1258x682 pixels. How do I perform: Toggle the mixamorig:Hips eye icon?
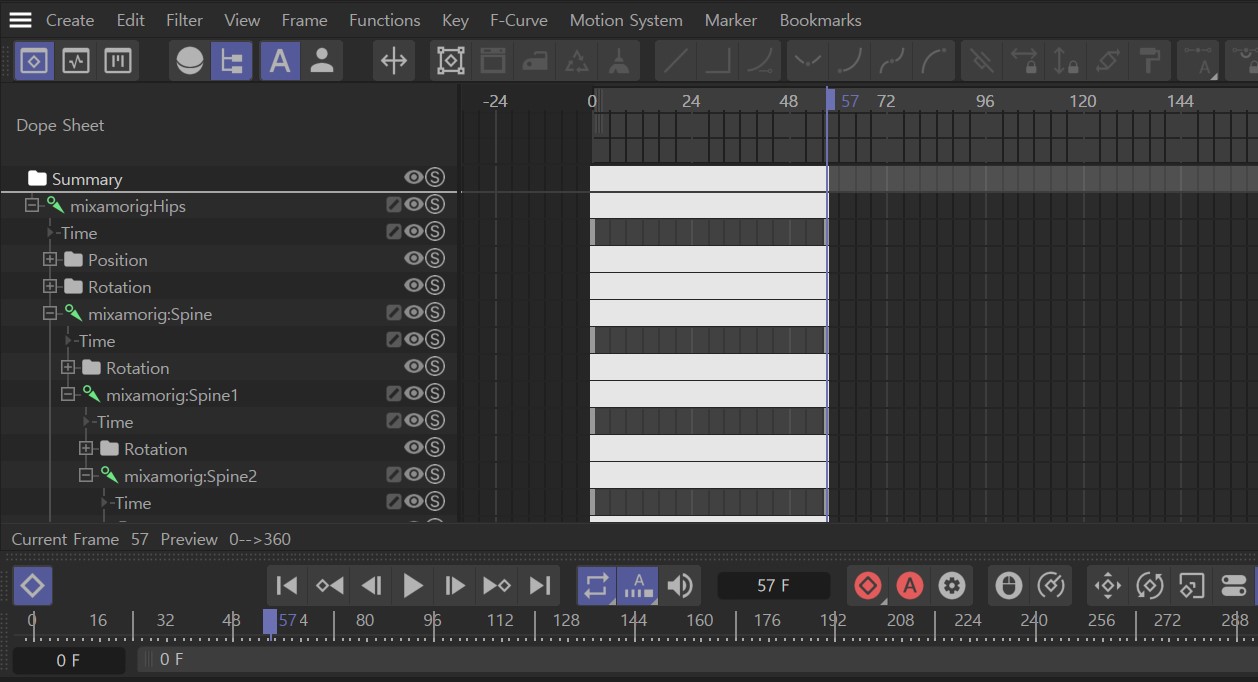(413, 204)
